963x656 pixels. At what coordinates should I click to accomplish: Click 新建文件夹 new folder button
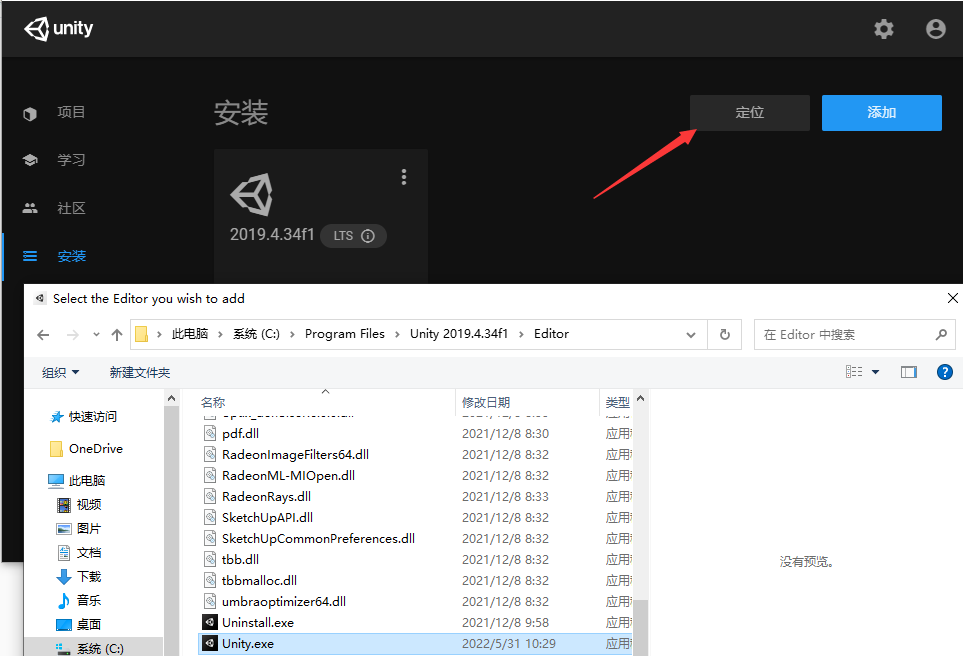tap(139, 372)
